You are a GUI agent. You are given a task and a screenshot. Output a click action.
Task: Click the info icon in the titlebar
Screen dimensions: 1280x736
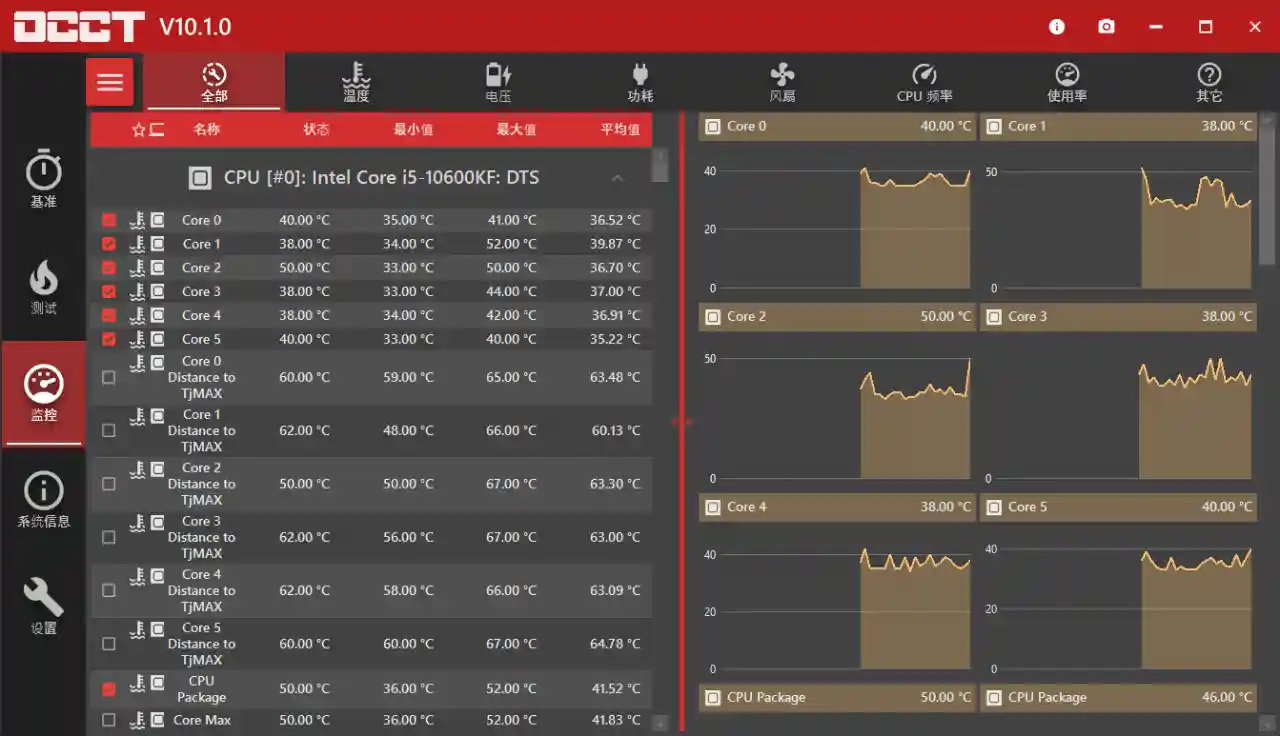click(x=1056, y=27)
